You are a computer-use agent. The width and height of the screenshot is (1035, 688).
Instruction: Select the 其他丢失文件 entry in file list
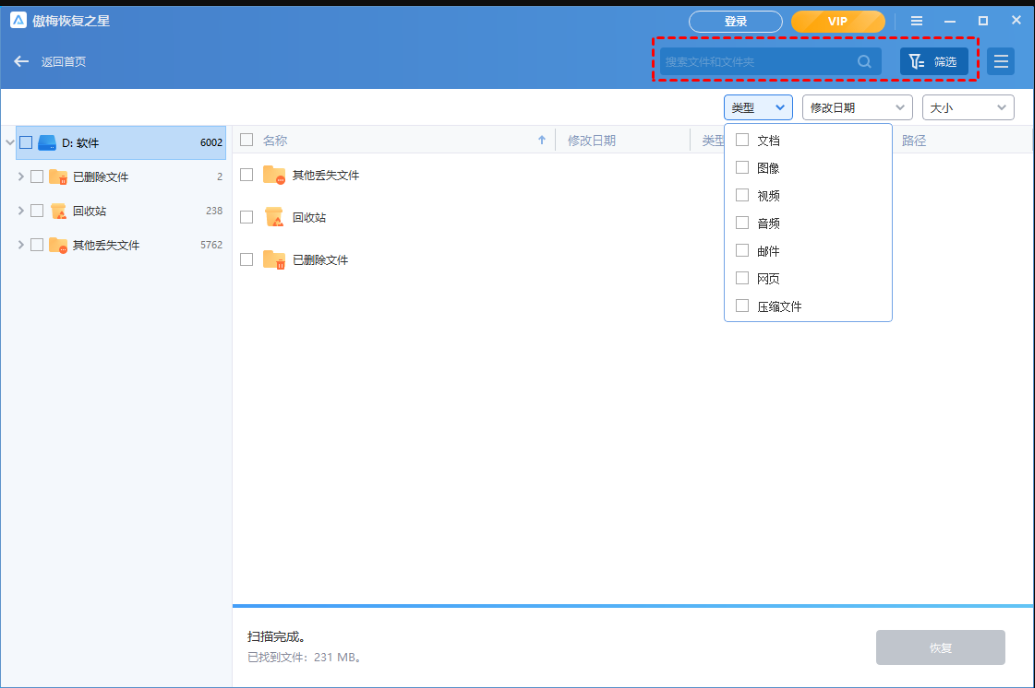click(x=325, y=175)
